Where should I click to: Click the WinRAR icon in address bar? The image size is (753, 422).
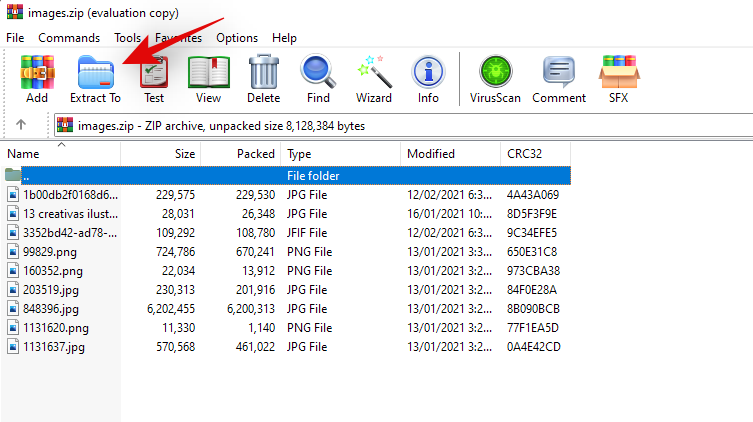pos(65,125)
